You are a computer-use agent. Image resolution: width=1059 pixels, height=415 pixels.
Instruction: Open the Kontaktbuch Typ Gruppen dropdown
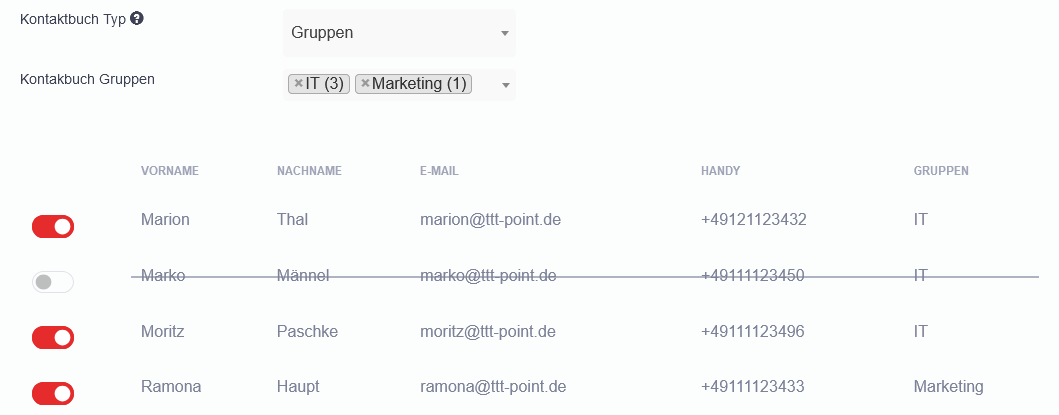point(399,33)
